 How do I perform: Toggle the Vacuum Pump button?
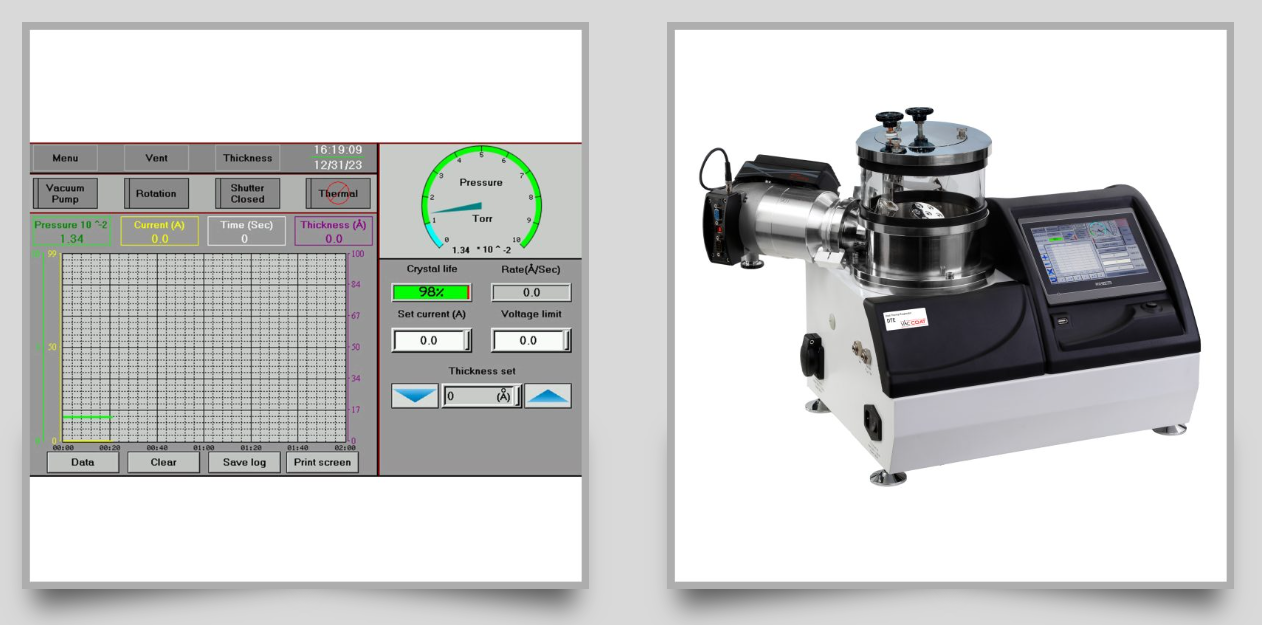pyautogui.click(x=66, y=193)
